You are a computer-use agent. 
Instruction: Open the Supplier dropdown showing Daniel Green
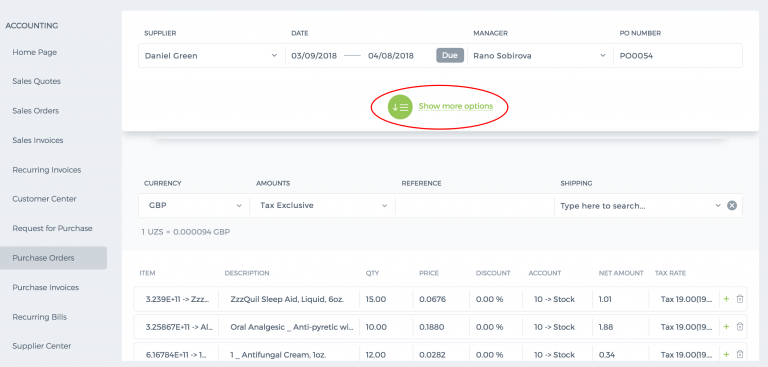click(x=212, y=56)
